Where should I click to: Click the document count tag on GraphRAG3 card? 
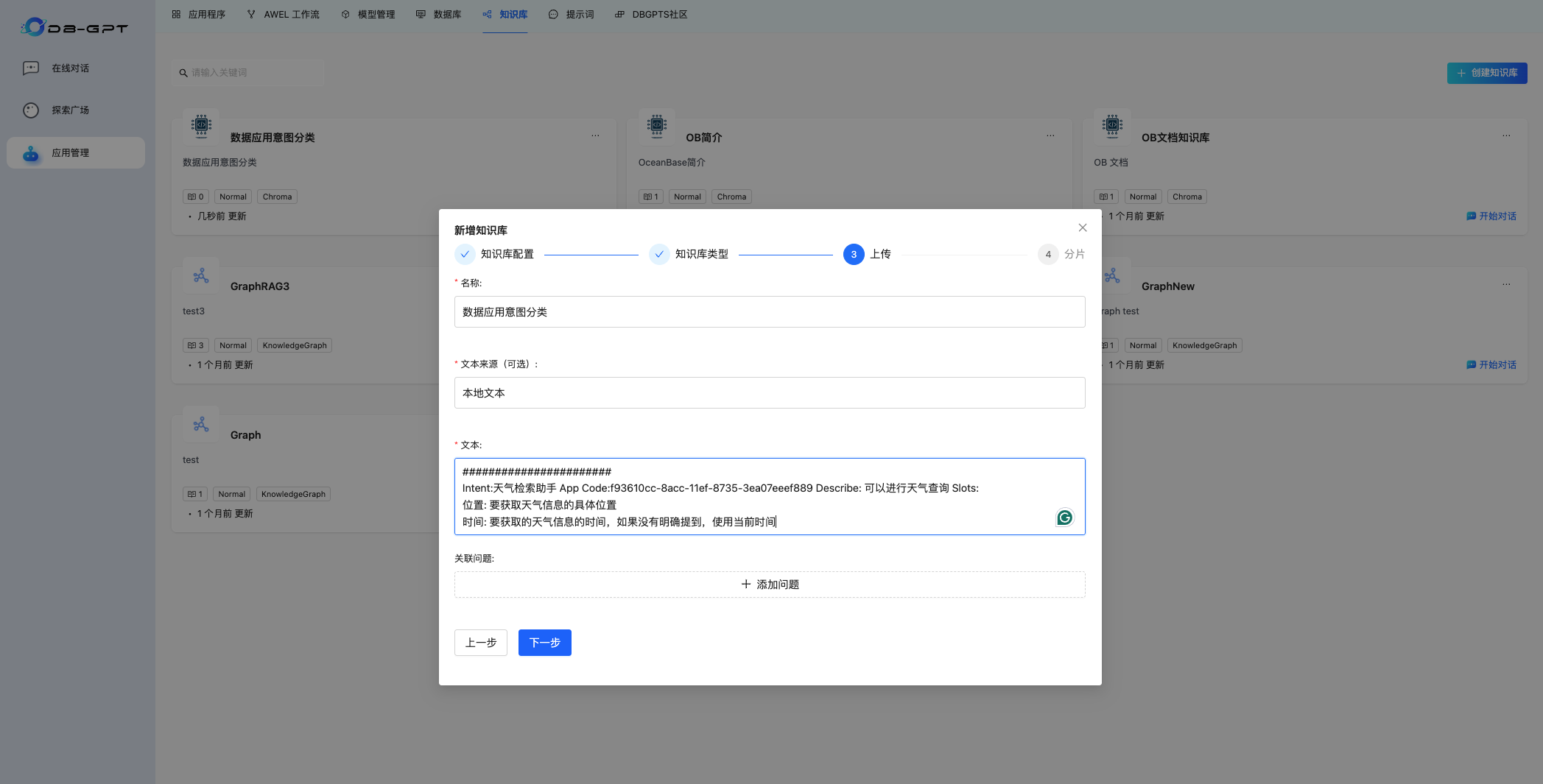tap(196, 345)
